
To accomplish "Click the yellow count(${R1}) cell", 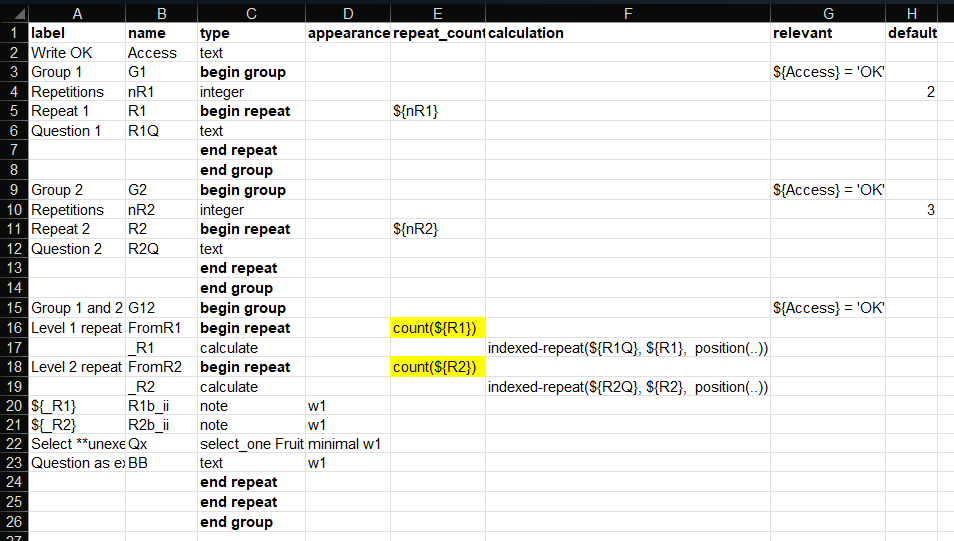I will pos(438,328).
